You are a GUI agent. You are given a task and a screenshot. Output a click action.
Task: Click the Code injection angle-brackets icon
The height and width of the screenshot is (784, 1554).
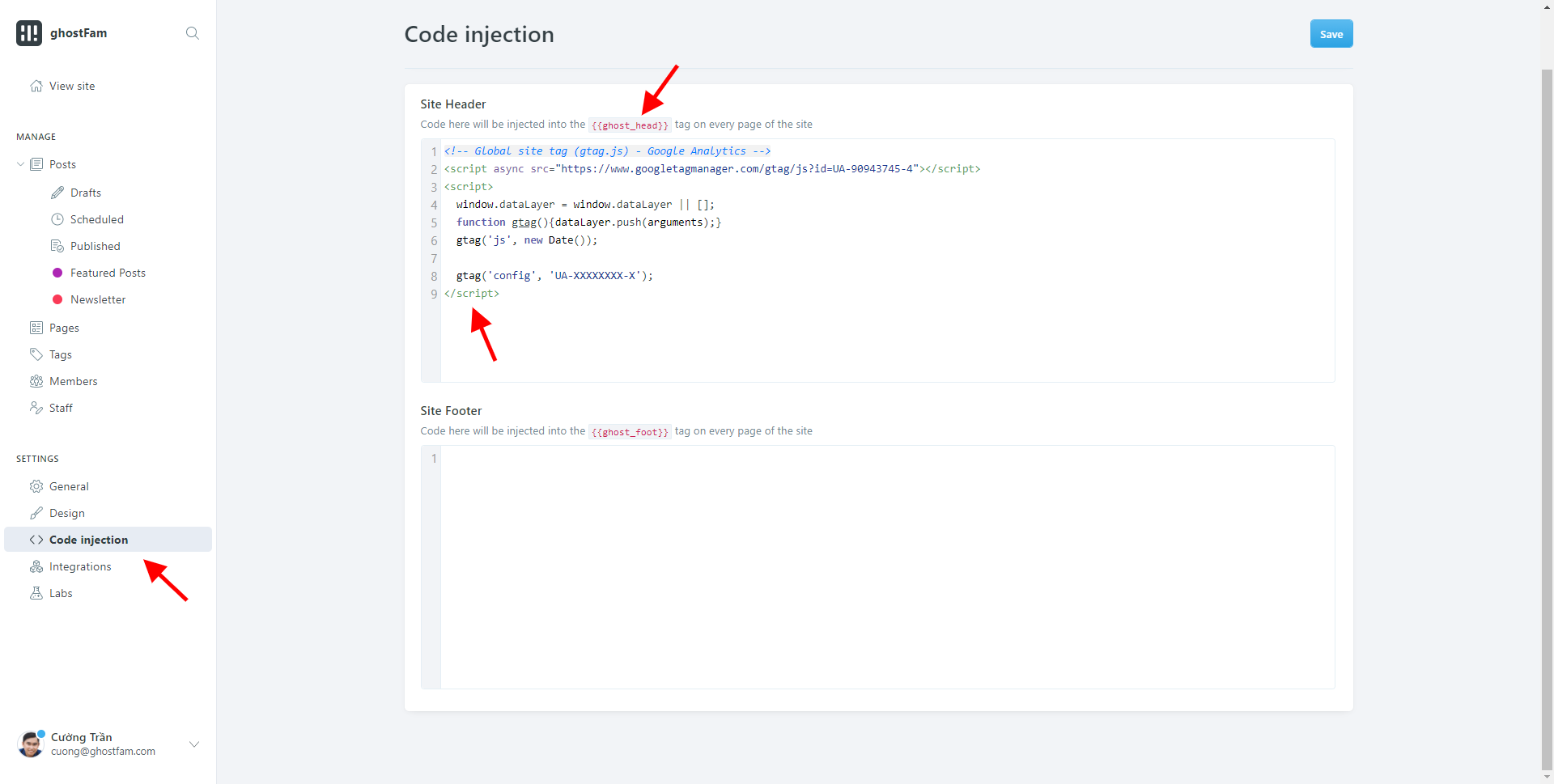pyautogui.click(x=36, y=540)
